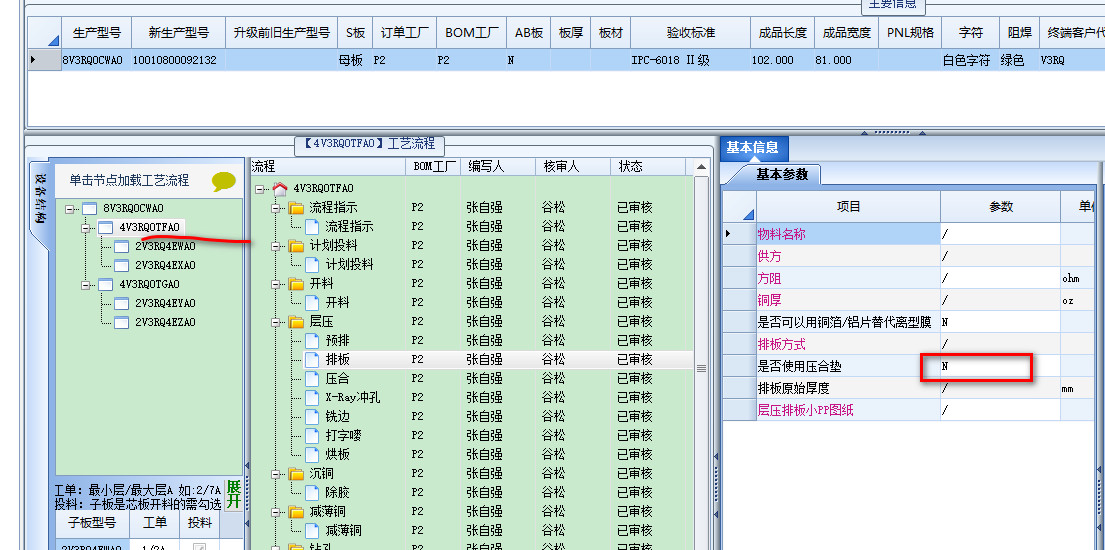The height and width of the screenshot is (550, 1105).
Task: Click the document icon for X-Ray冲孔
Action: 312,398
